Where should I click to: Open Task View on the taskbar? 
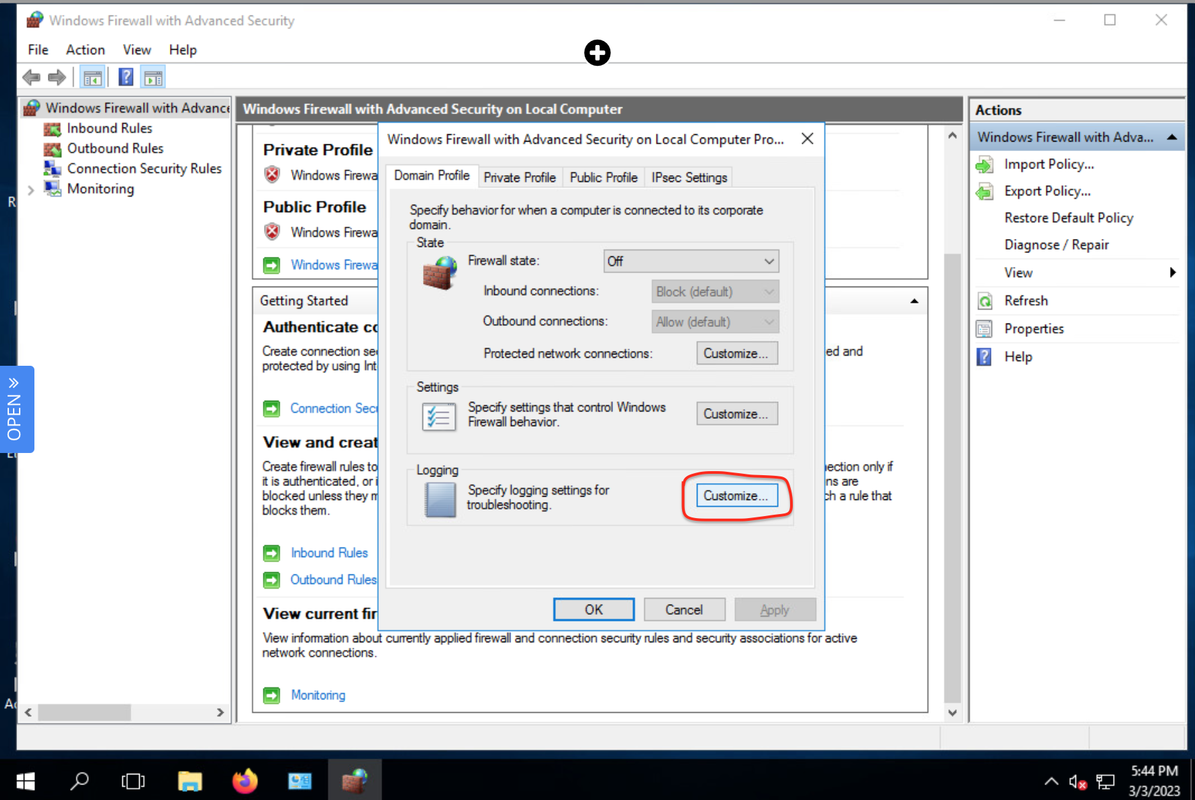point(133,781)
